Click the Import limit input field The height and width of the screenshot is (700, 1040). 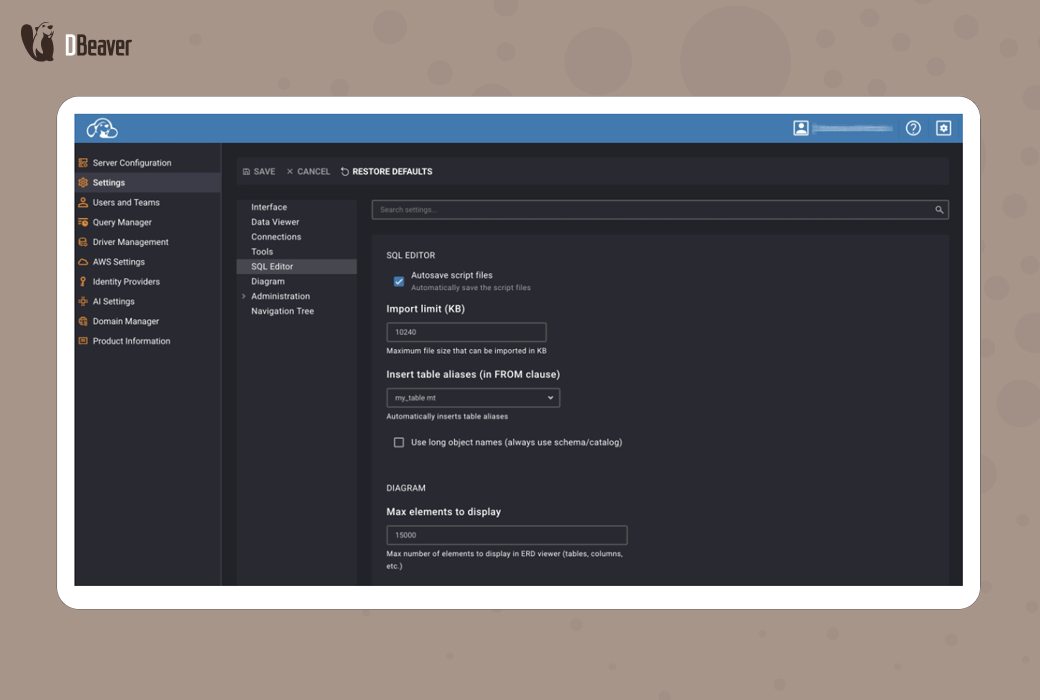[x=466, y=332]
